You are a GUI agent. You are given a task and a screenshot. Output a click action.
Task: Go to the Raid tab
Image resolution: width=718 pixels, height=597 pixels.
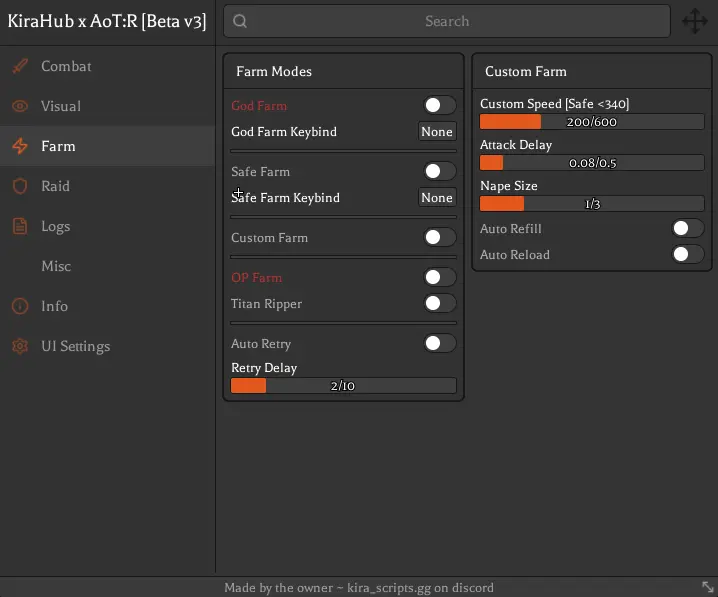pyautogui.click(x=108, y=186)
